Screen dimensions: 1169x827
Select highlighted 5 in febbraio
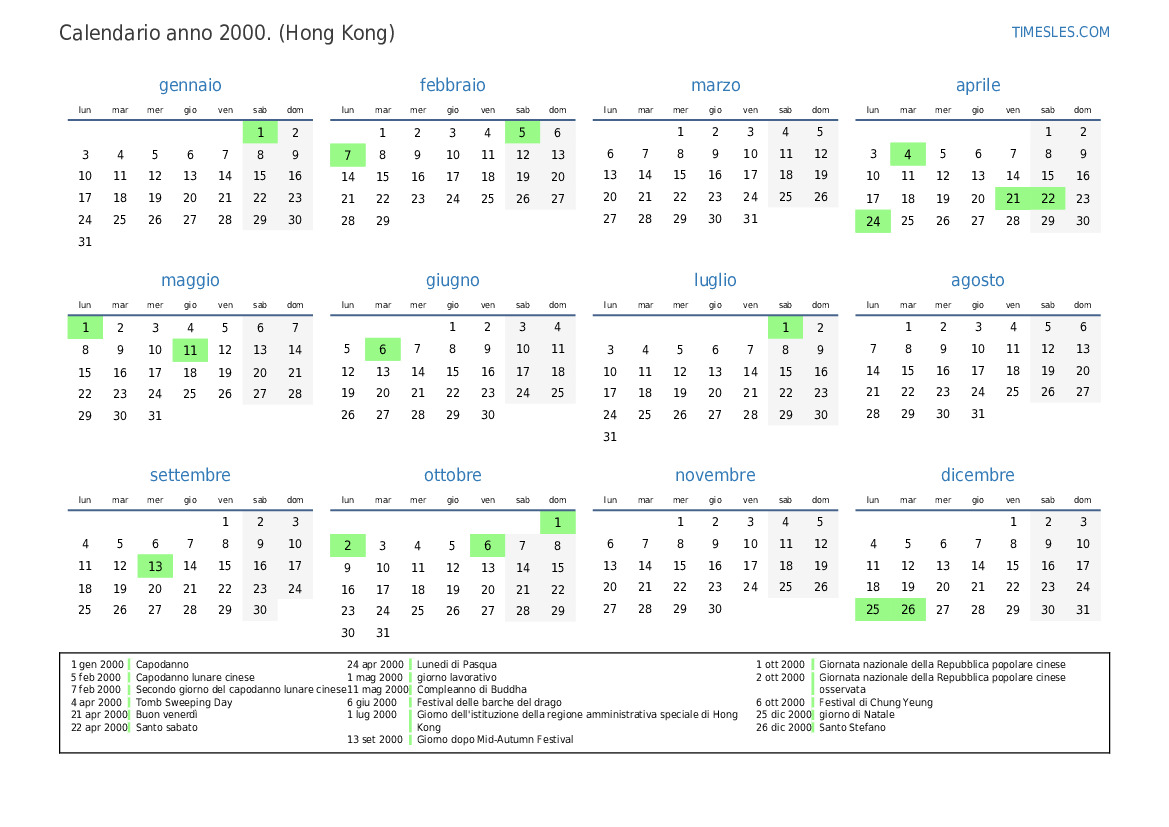point(522,133)
